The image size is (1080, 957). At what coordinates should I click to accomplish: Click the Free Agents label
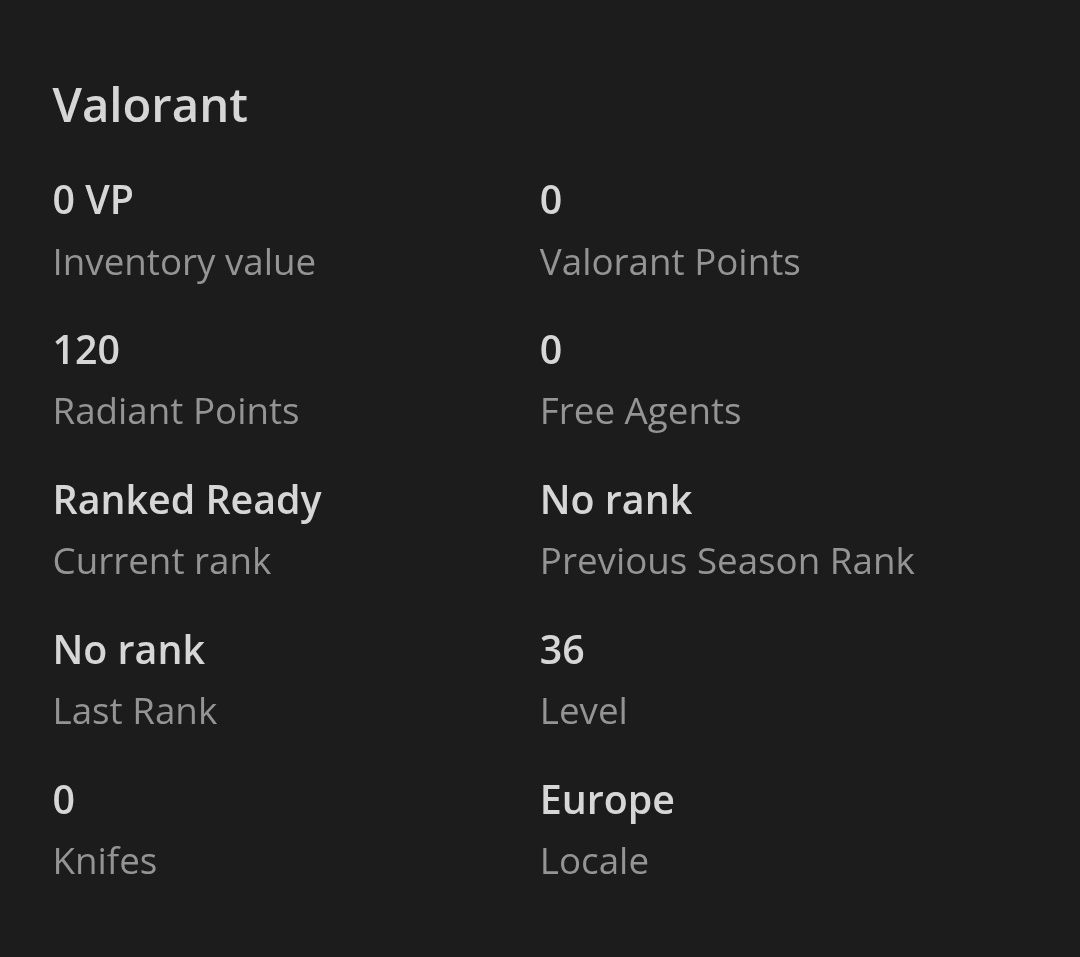click(x=640, y=411)
